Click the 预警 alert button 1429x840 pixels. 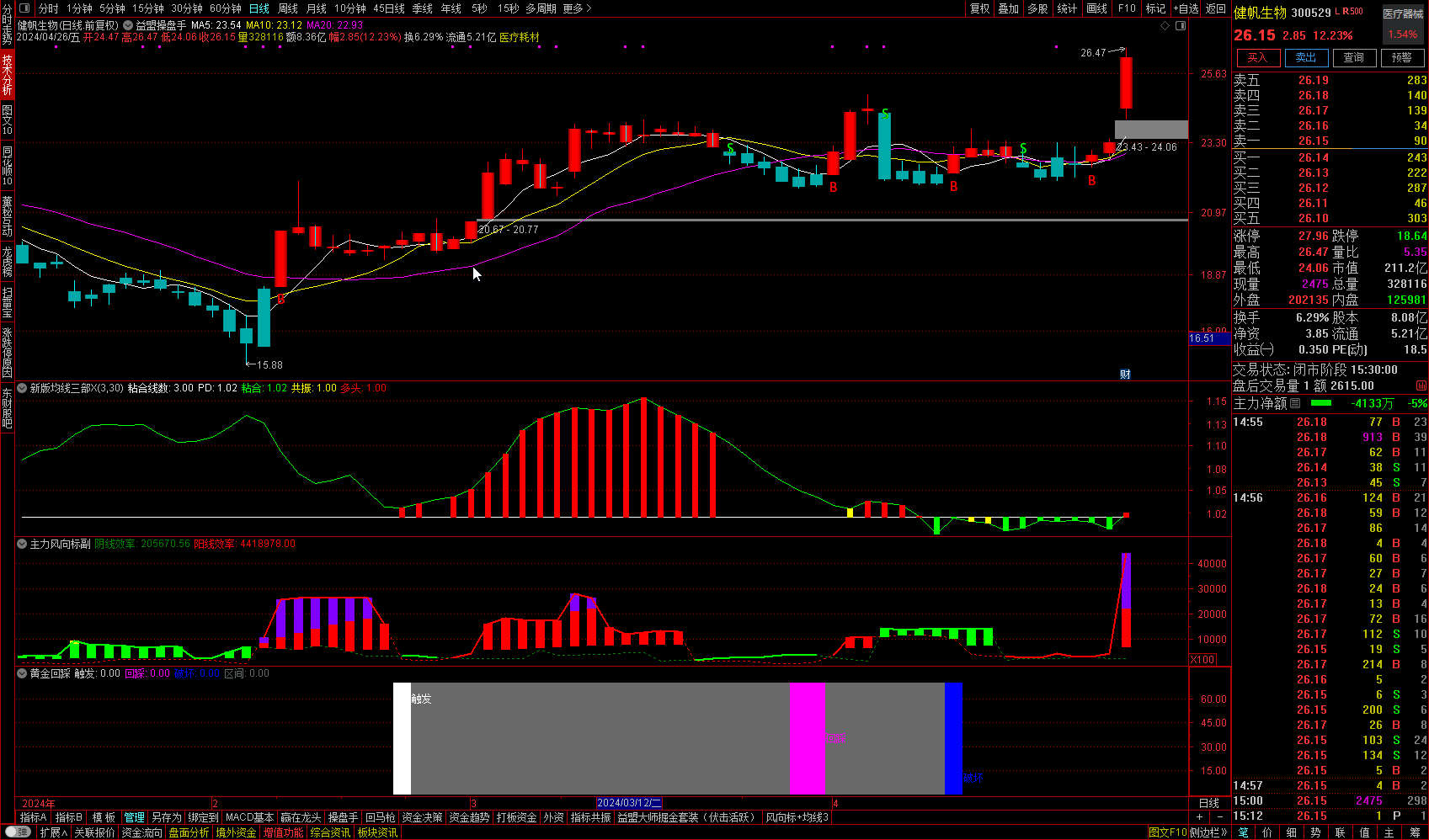[x=1402, y=57]
